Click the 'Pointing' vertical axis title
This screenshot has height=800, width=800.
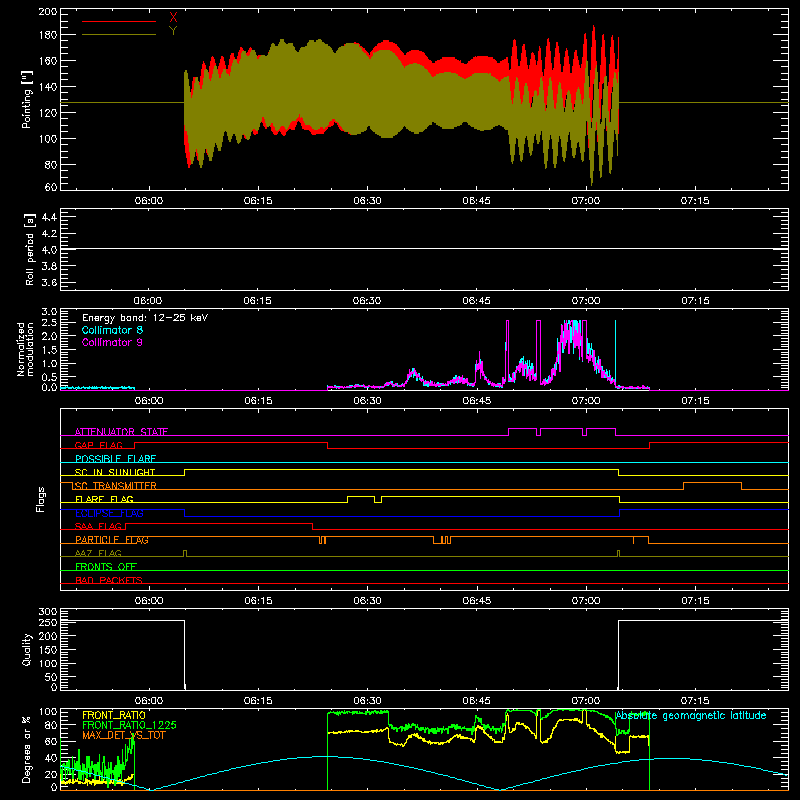tap(27, 99)
